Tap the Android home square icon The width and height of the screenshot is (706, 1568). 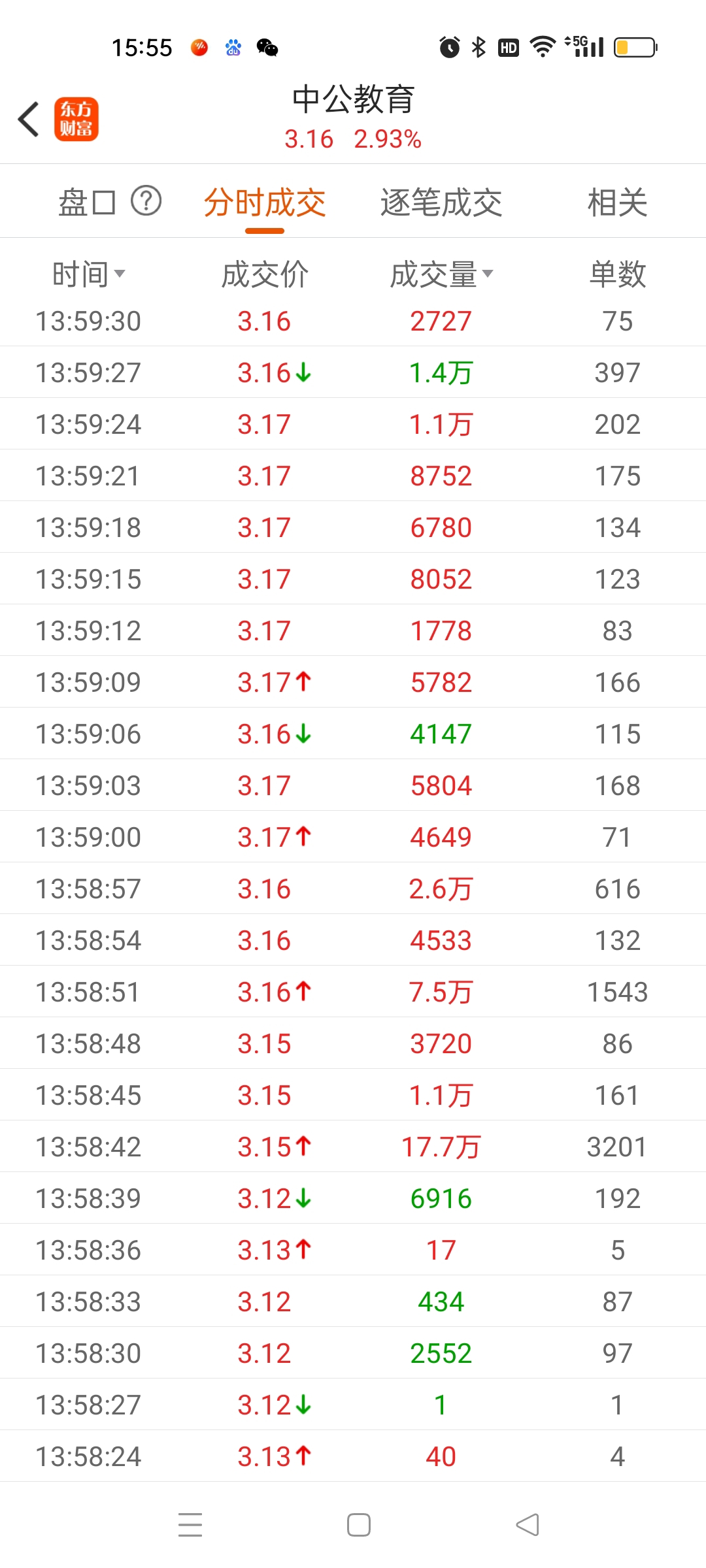click(359, 1524)
